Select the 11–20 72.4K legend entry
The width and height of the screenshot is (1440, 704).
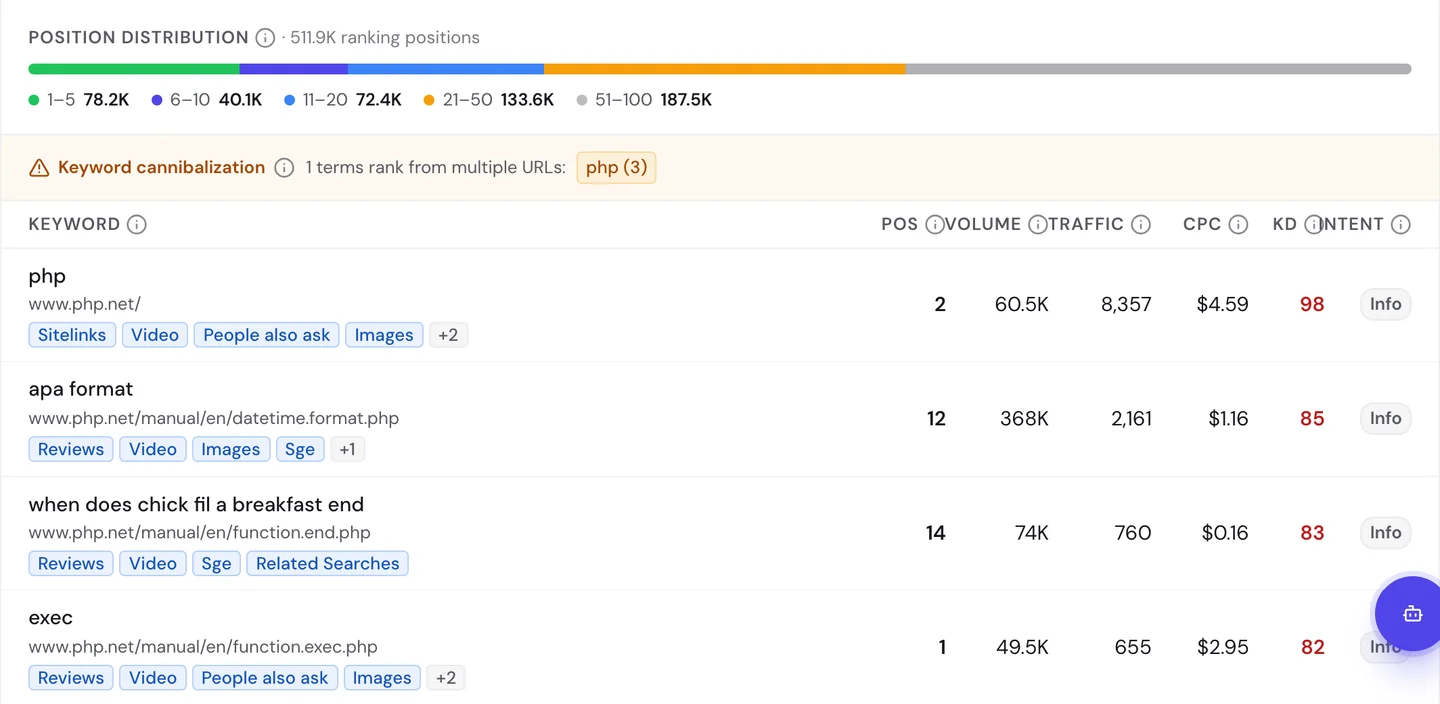(343, 100)
